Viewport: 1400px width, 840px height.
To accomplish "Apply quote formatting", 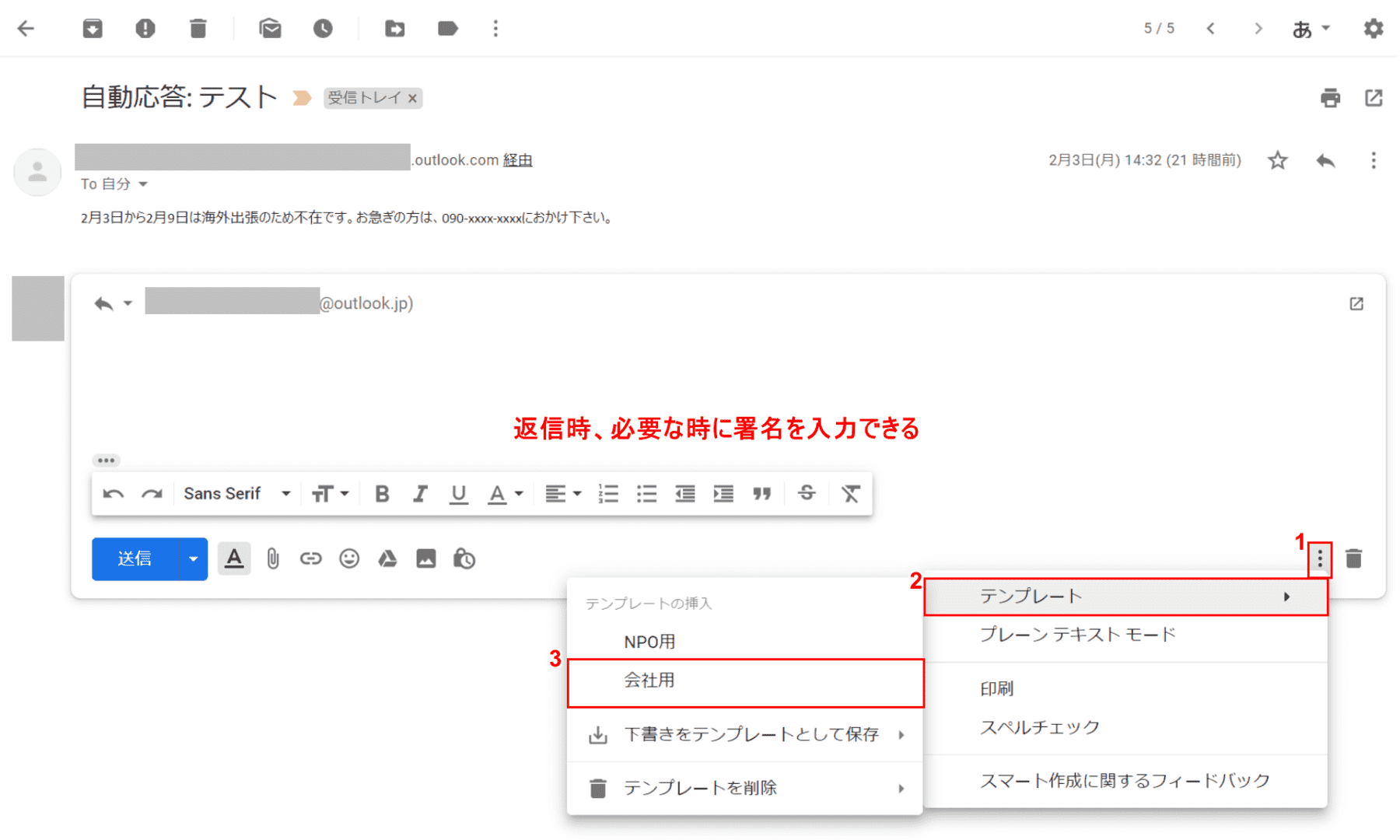I will (x=762, y=494).
